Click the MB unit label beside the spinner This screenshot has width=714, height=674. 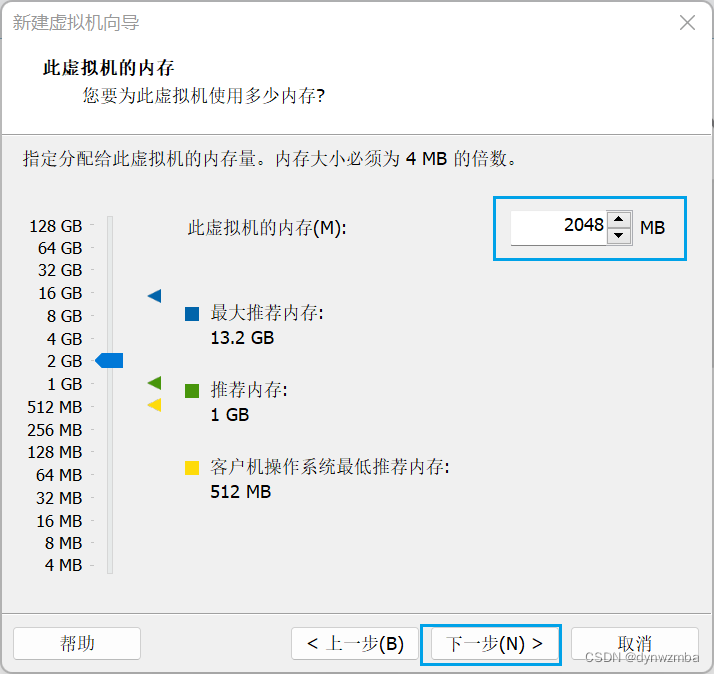(653, 227)
